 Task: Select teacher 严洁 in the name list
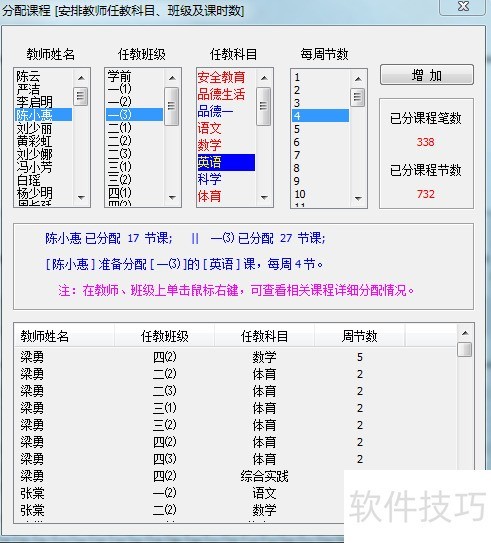pos(44,89)
